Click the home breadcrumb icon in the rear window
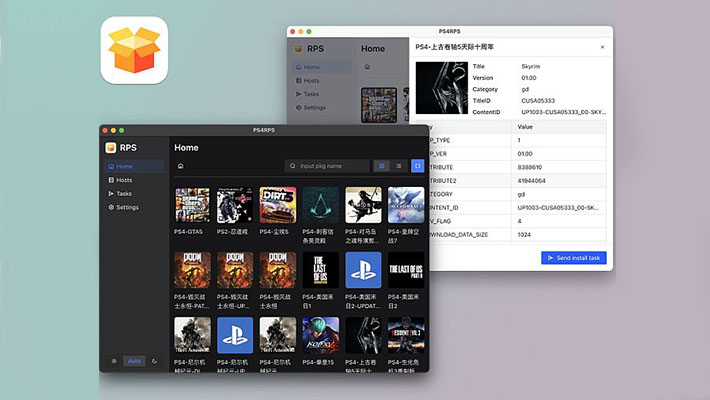This screenshot has width=710, height=400. [x=367, y=67]
